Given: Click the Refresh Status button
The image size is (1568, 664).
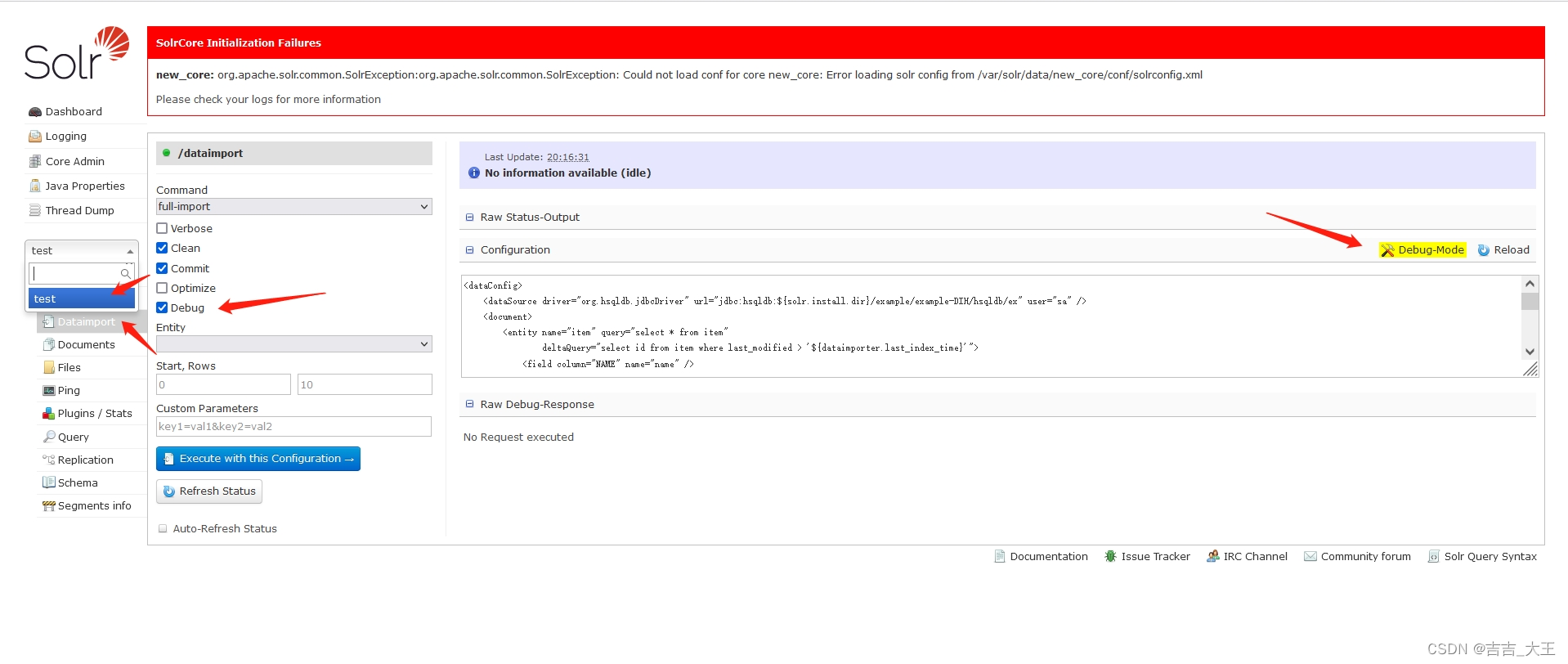Looking at the screenshot, I should (209, 491).
